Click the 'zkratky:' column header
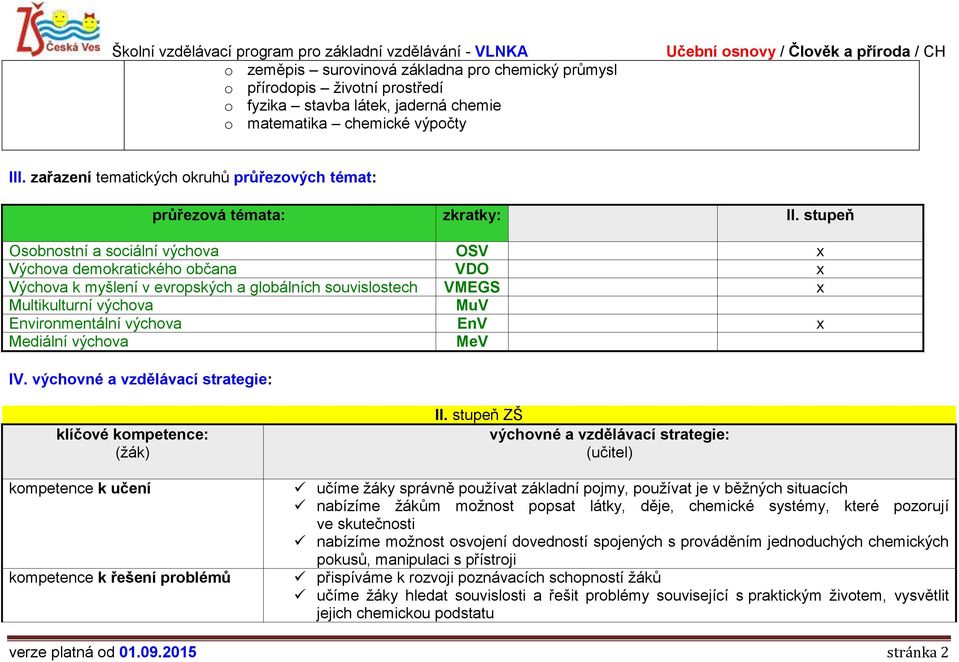The image size is (959, 662). point(472,223)
